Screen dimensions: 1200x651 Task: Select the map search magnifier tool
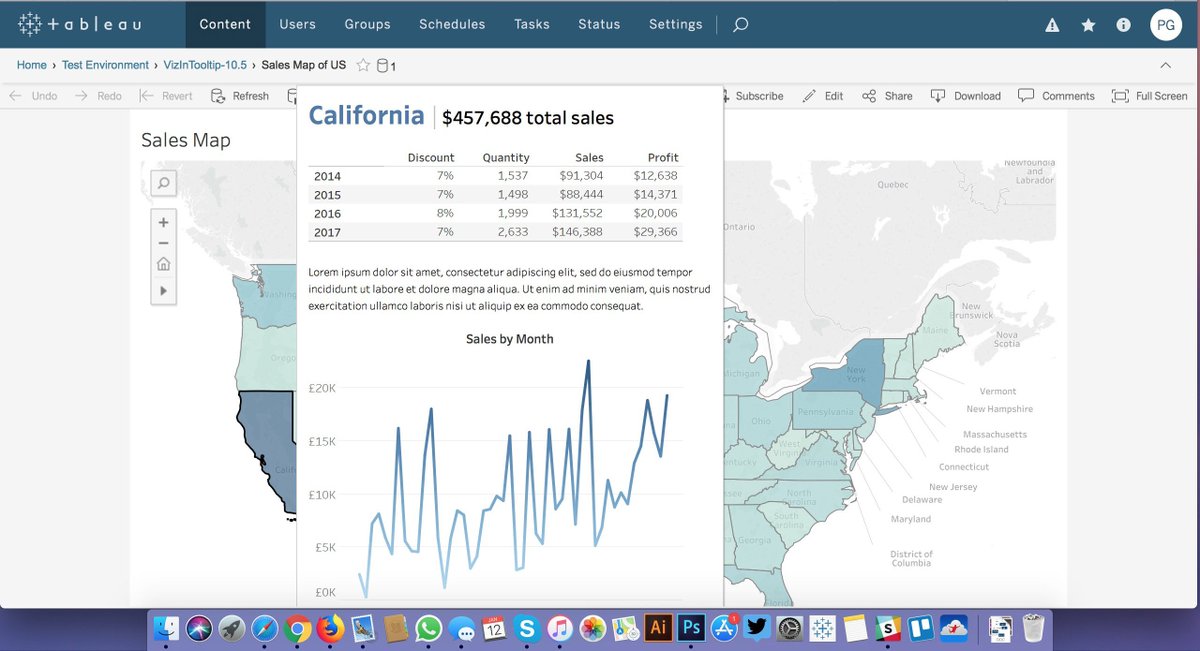(x=163, y=183)
